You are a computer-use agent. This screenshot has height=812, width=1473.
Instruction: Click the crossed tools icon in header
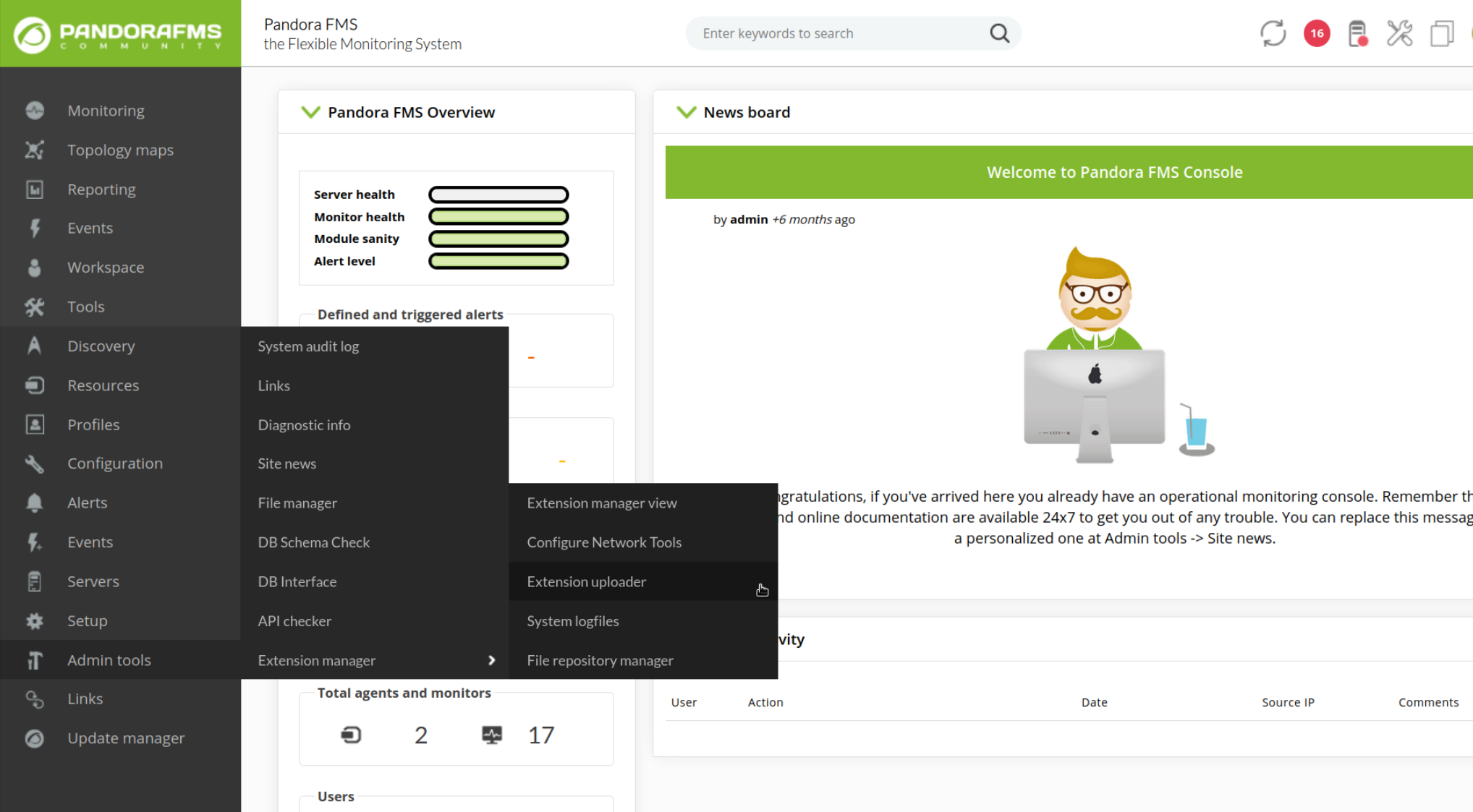click(x=1399, y=33)
